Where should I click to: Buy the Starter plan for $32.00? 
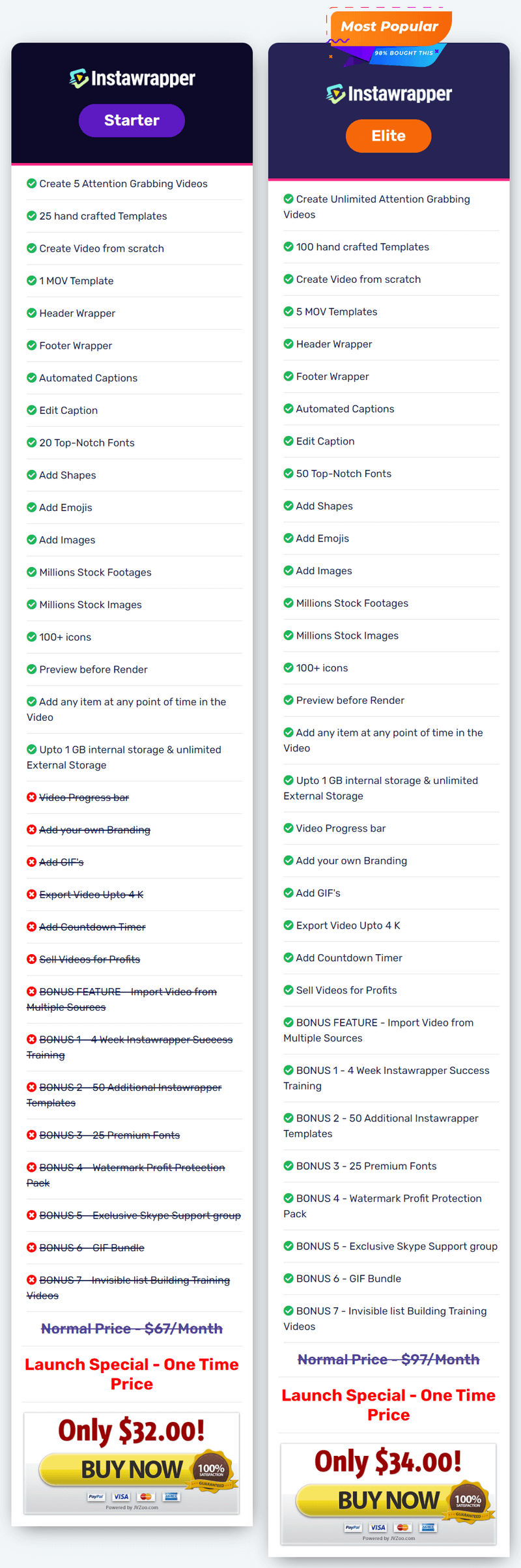click(x=132, y=1470)
